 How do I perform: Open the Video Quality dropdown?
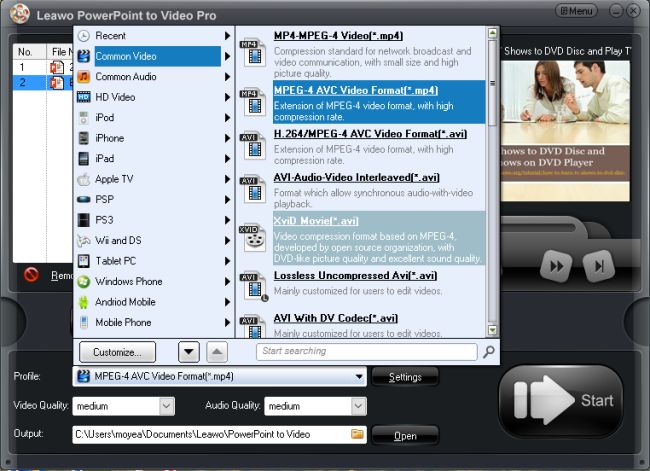pos(167,406)
